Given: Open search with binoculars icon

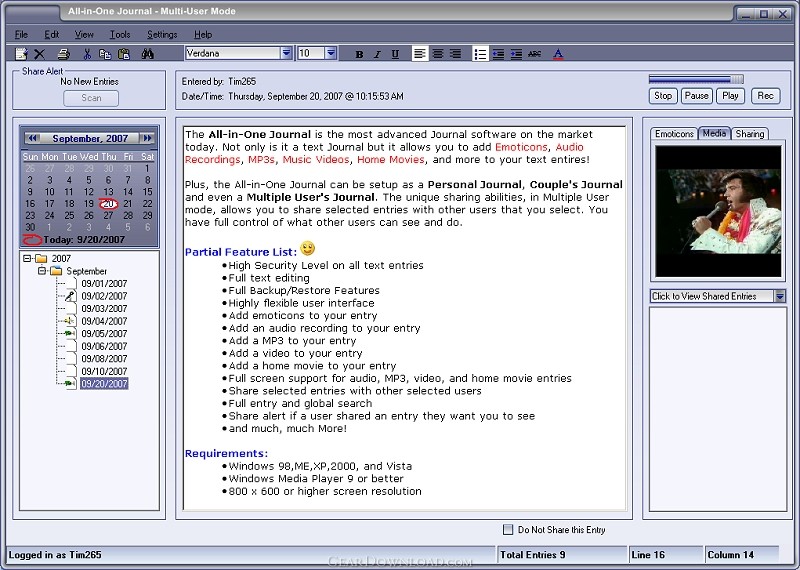Looking at the screenshot, I should (x=147, y=54).
